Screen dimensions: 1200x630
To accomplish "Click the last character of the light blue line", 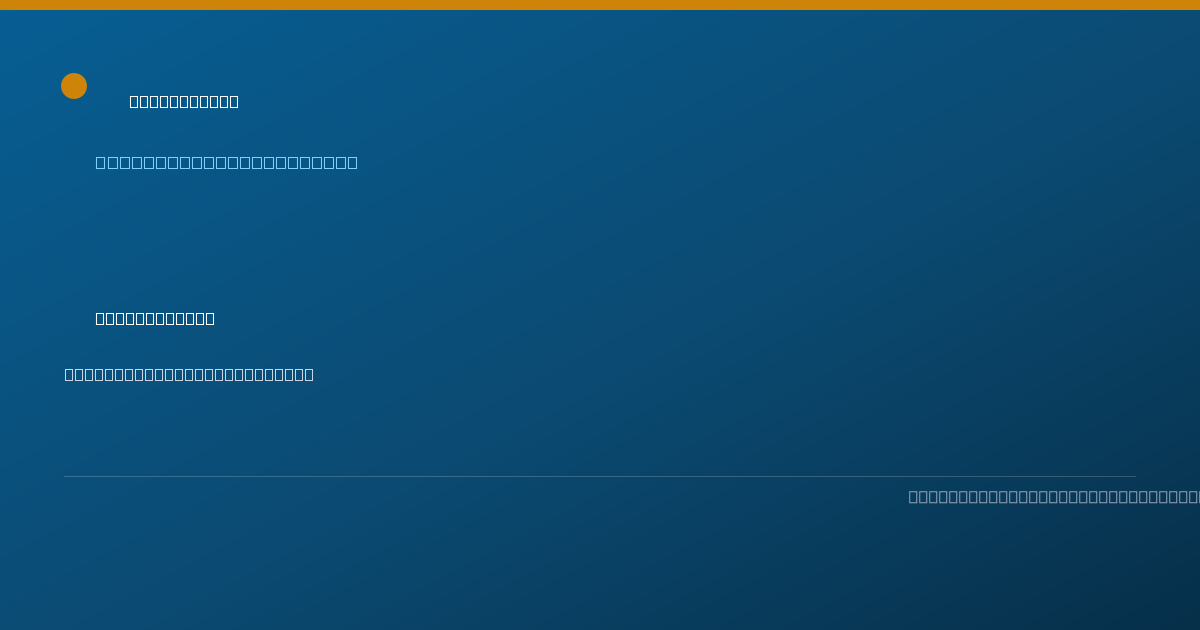I will [x=352, y=162].
